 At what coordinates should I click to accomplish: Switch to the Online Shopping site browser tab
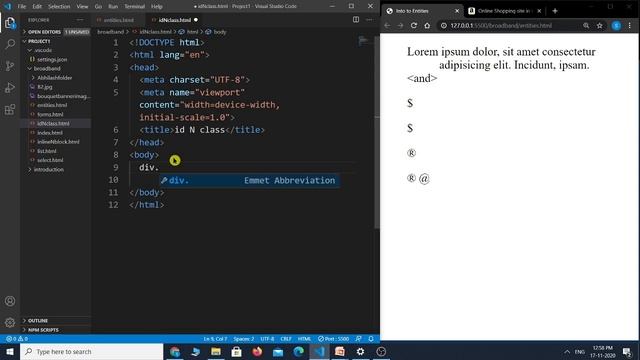coord(504,11)
